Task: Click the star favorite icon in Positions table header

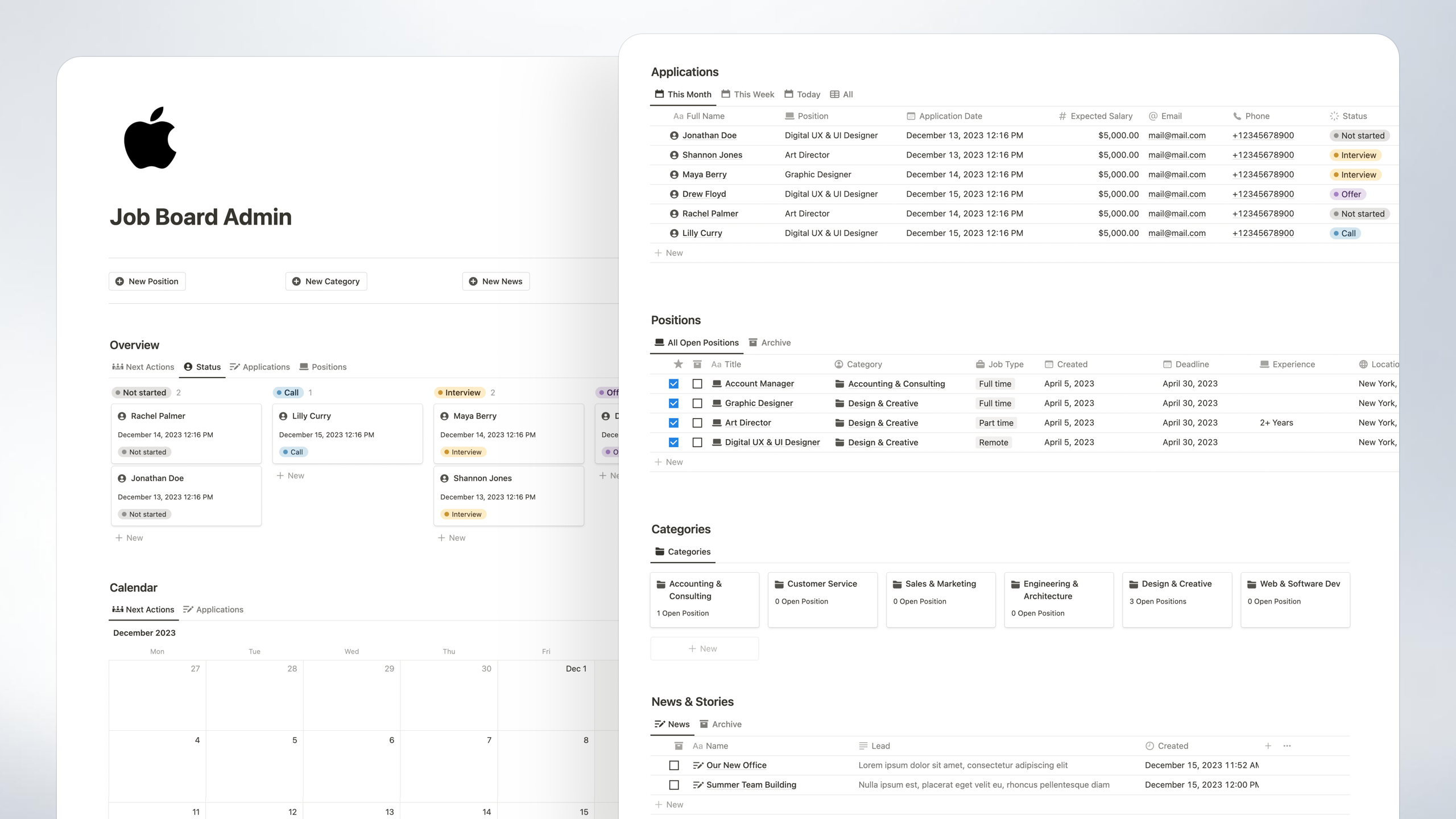Action: point(678,364)
